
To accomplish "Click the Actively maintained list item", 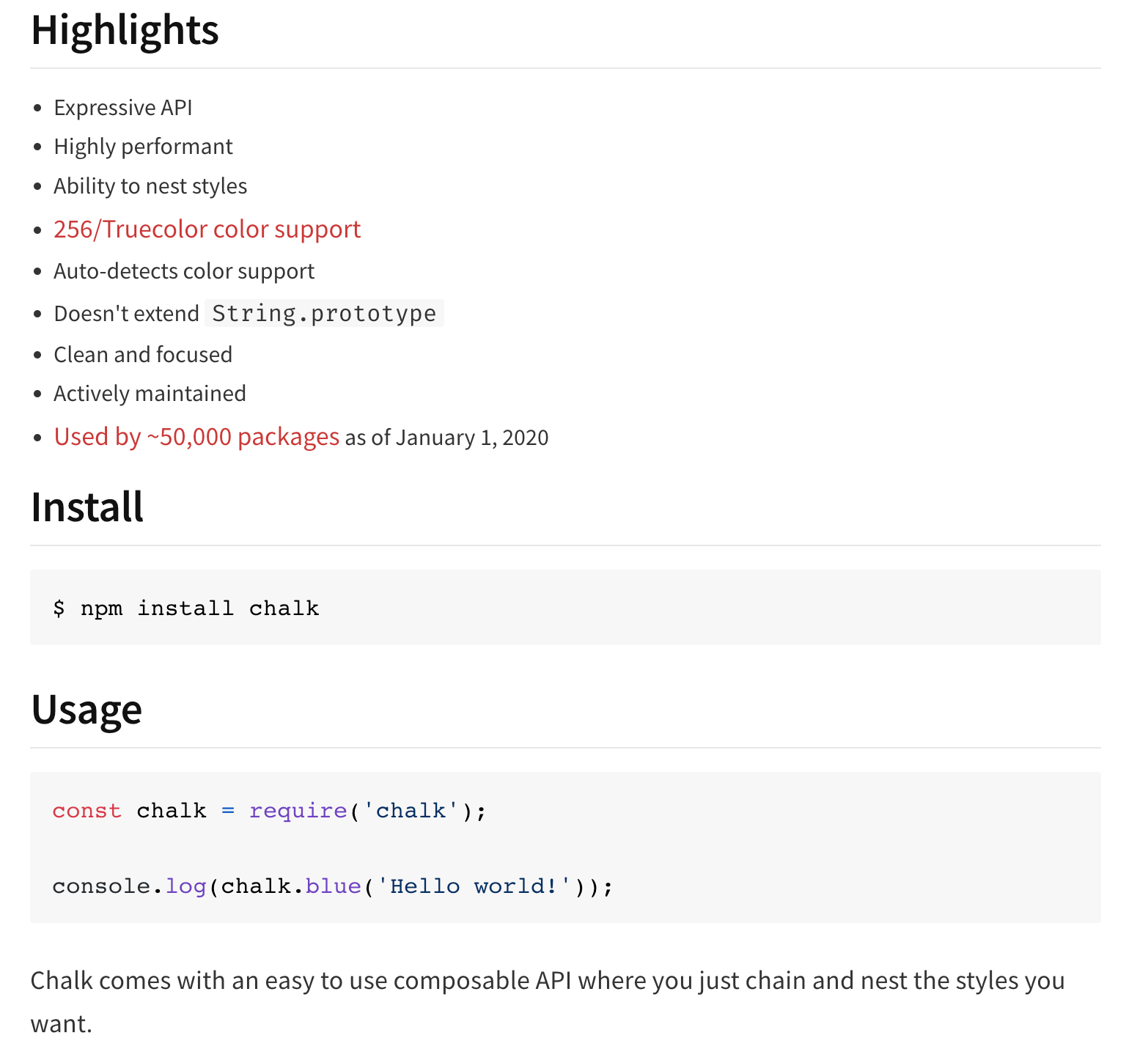I will click(150, 394).
